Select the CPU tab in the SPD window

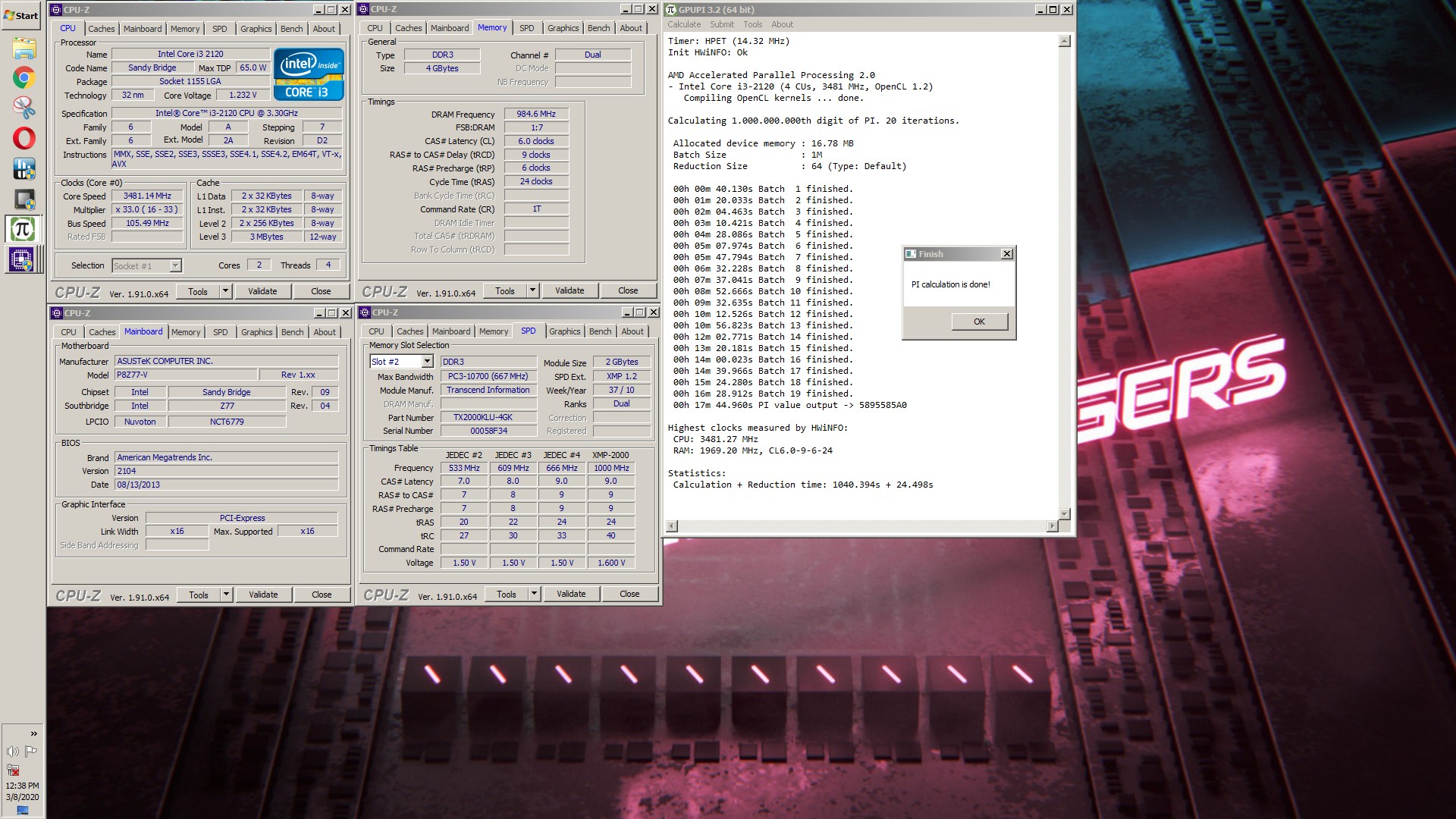click(x=376, y=331)
